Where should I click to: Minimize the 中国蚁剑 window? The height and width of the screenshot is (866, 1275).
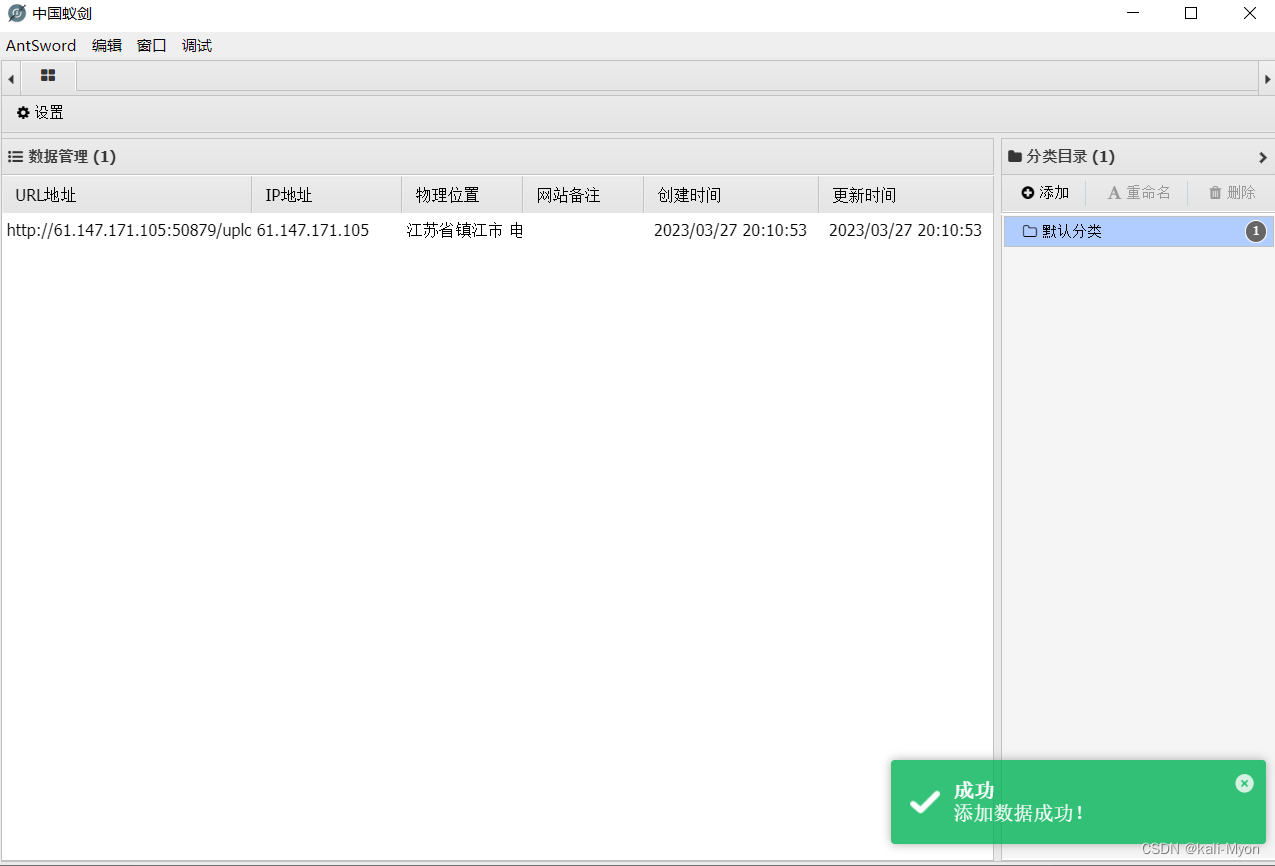tap(1133, 13)
